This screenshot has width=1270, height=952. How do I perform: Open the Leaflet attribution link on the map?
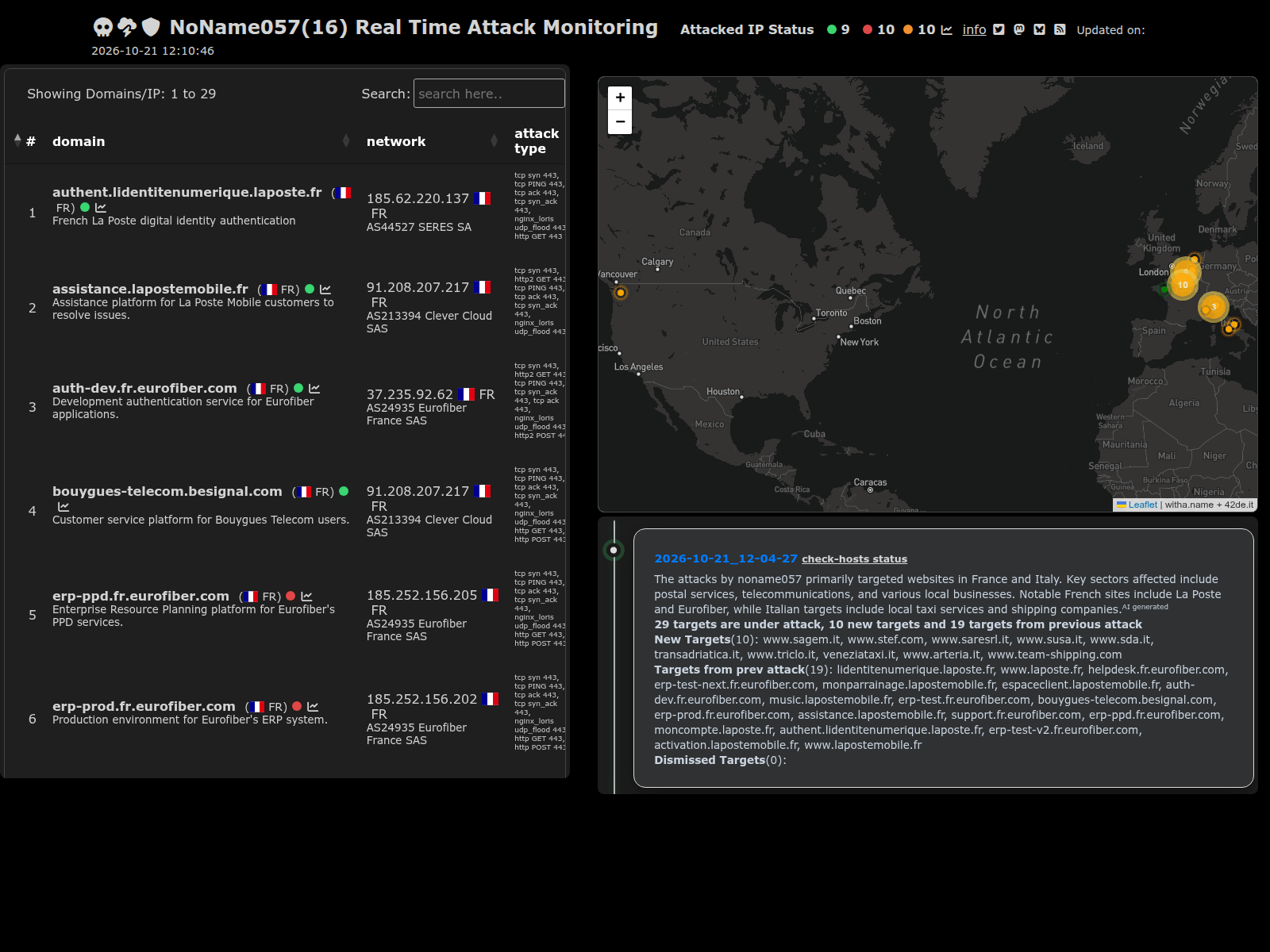(1142, 505)
